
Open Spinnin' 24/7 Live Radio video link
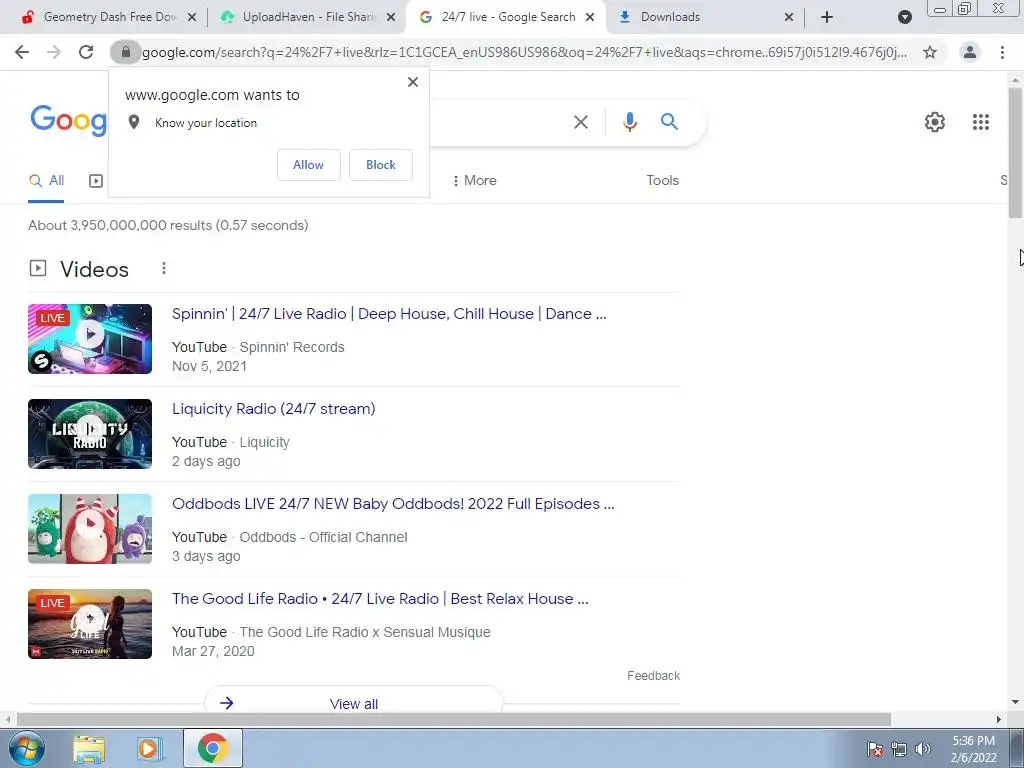tap(389, 314)
